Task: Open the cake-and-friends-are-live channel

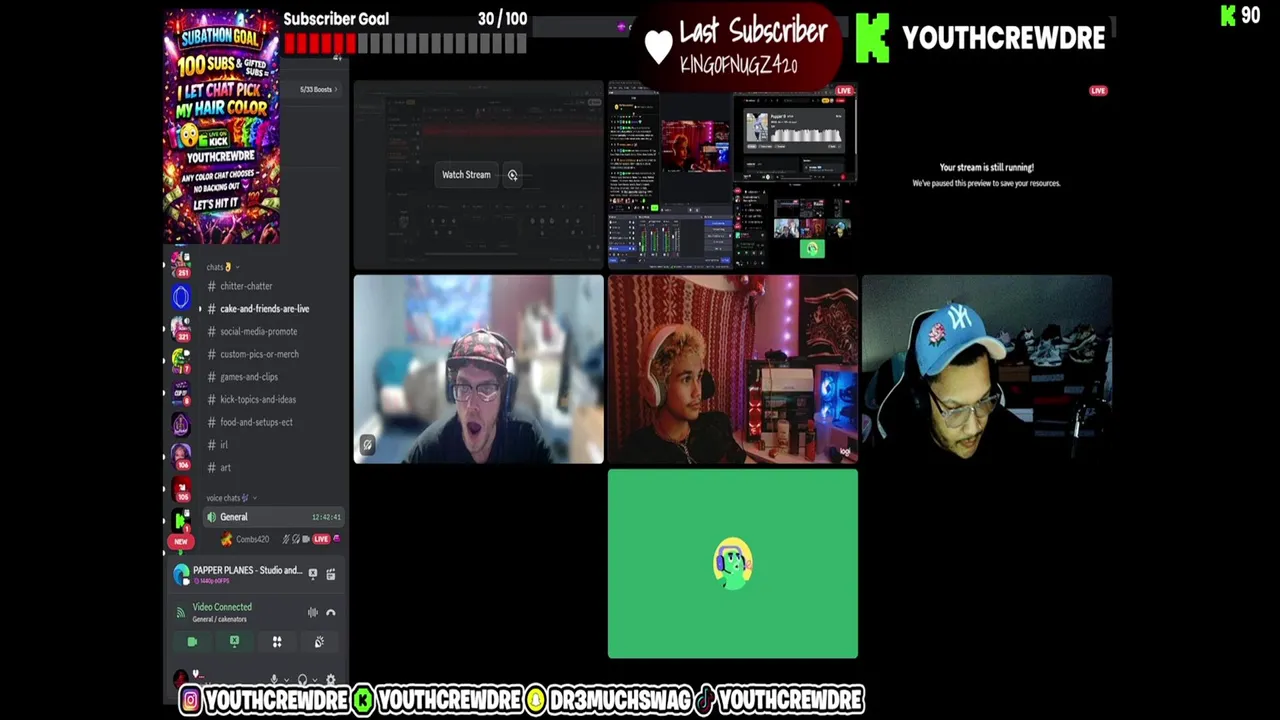Action: pyautogui.click(x=264, y=309)
